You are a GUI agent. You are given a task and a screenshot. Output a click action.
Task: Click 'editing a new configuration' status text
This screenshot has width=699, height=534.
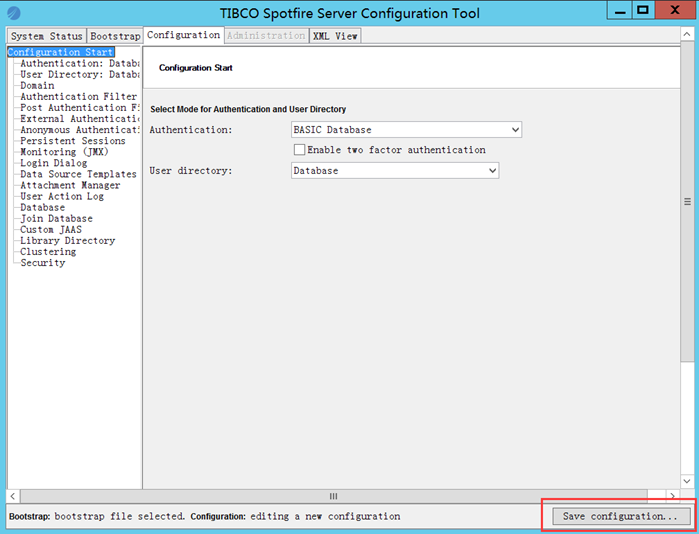325,516
